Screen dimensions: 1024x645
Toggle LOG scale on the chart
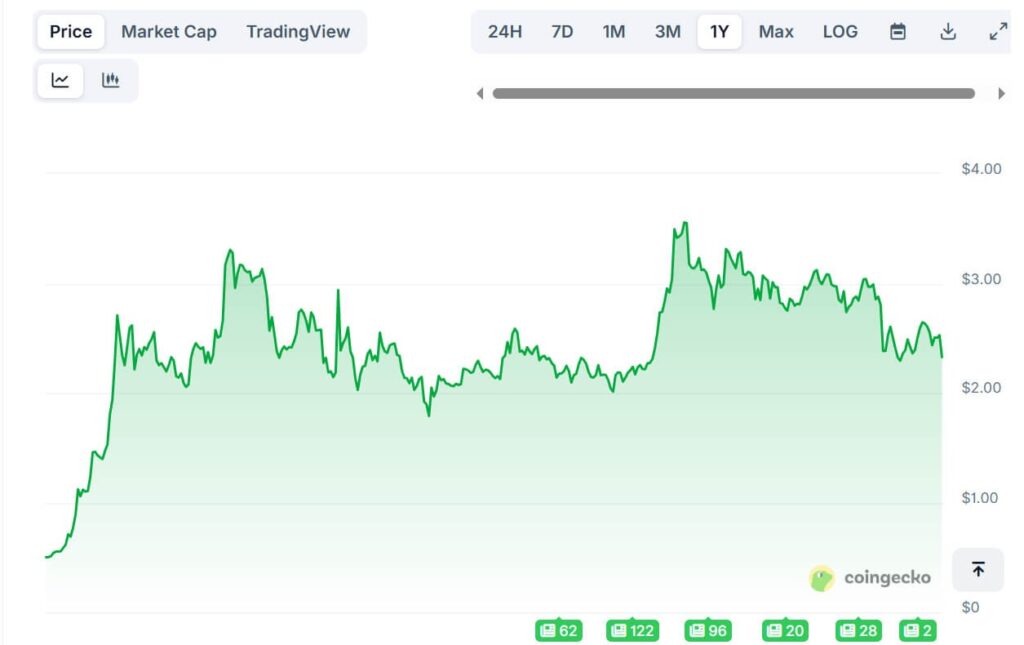click(840, 32)
